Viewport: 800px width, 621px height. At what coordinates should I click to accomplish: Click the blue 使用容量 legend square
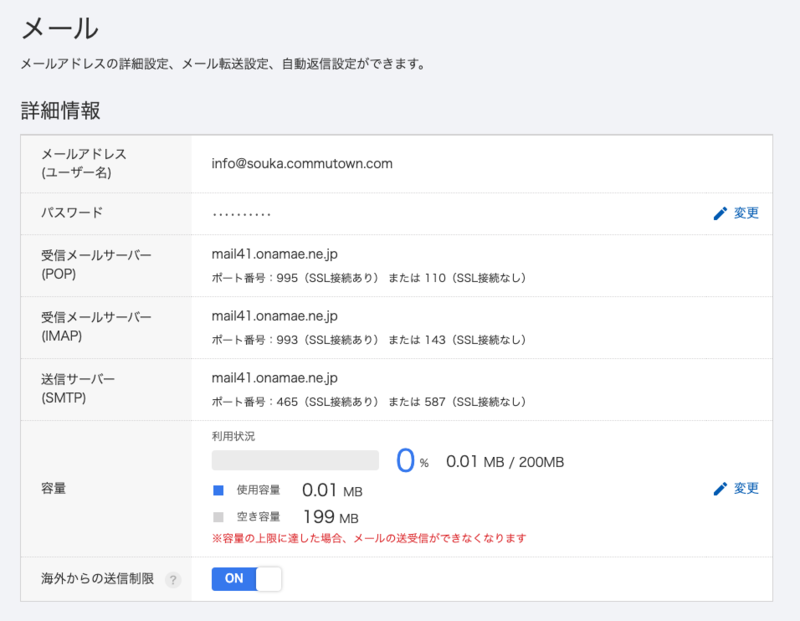click(218, 491)
